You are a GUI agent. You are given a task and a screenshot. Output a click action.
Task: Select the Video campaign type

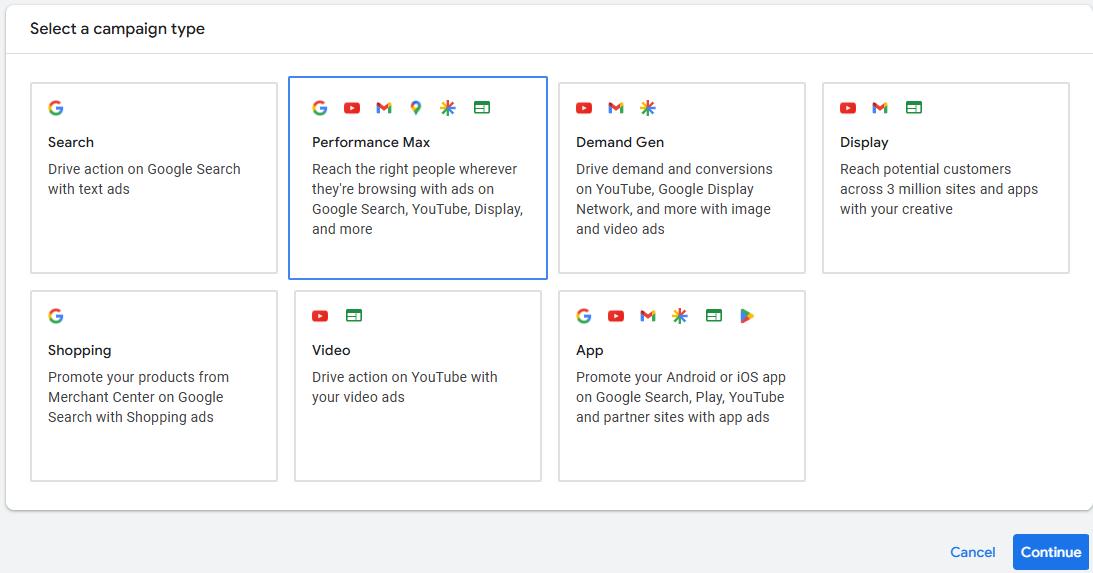coord(418,386)
